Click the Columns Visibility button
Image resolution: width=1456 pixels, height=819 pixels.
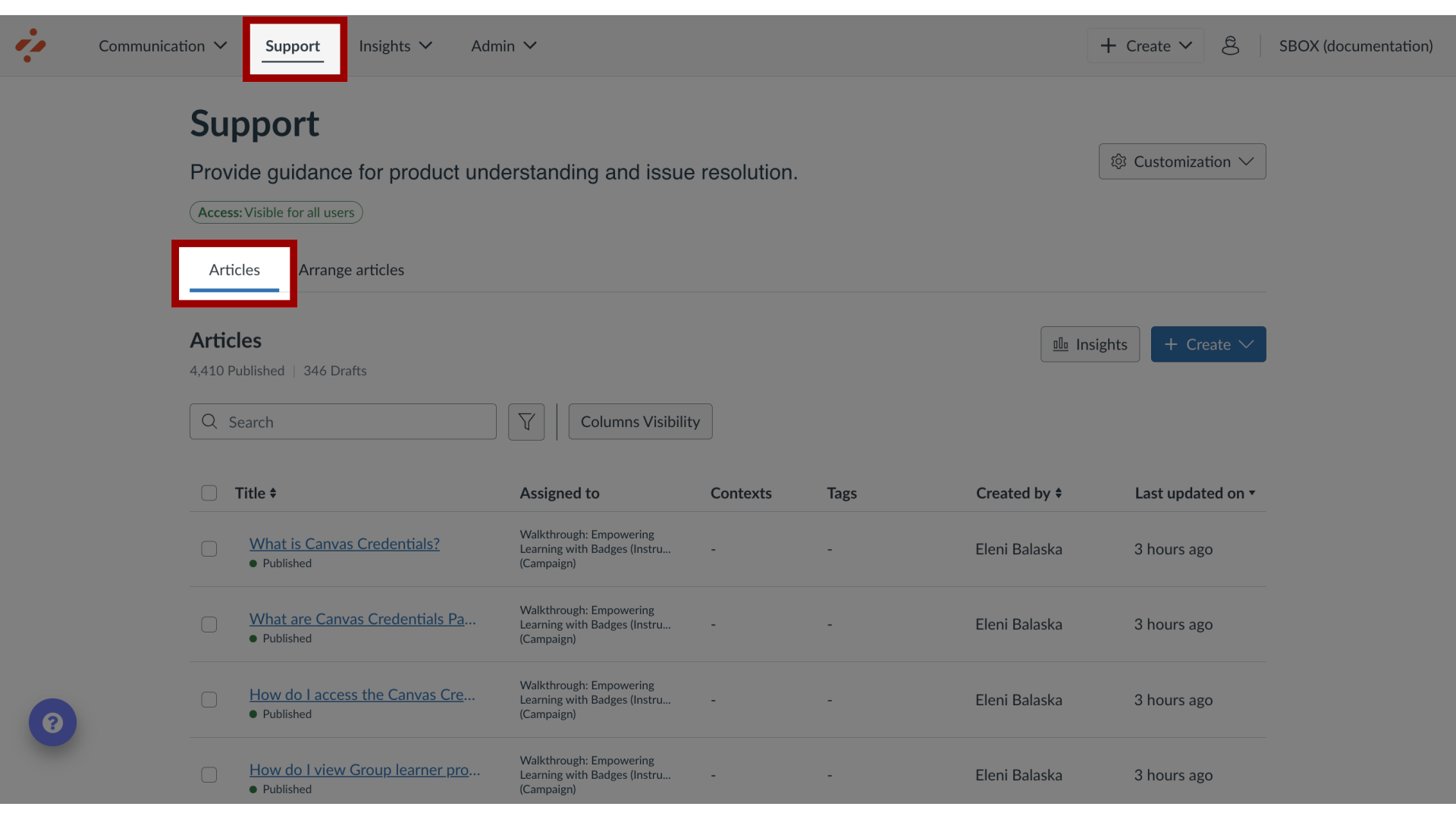click(640, 422)
